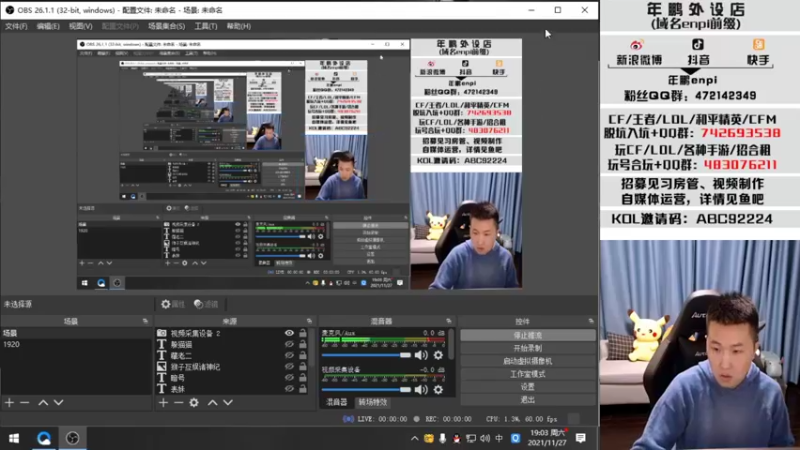Click the REC status dot indicator

point(417,419)
